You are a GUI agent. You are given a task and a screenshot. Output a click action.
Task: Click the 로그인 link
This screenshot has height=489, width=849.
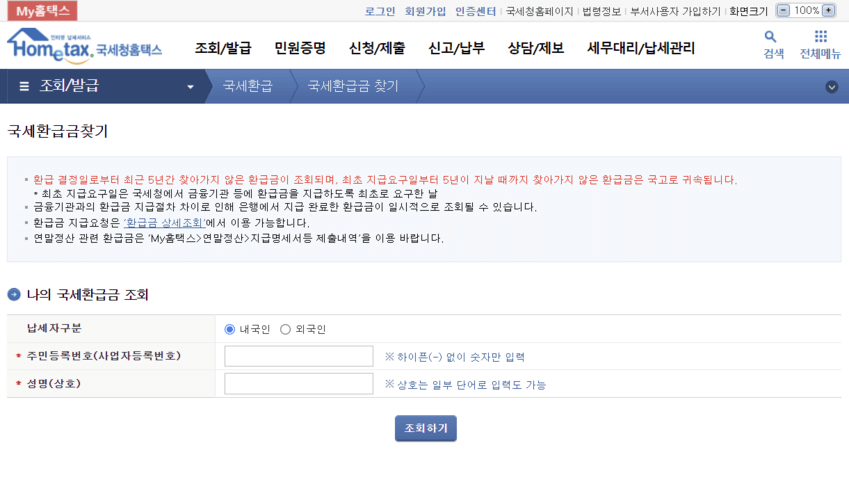point(380,11)
